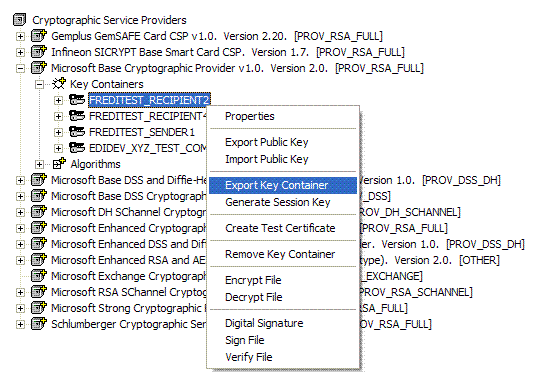The width and height of the screenshot is (552, 386).
Task: Click the Algorithms node icon
Action: pos(59,164)
